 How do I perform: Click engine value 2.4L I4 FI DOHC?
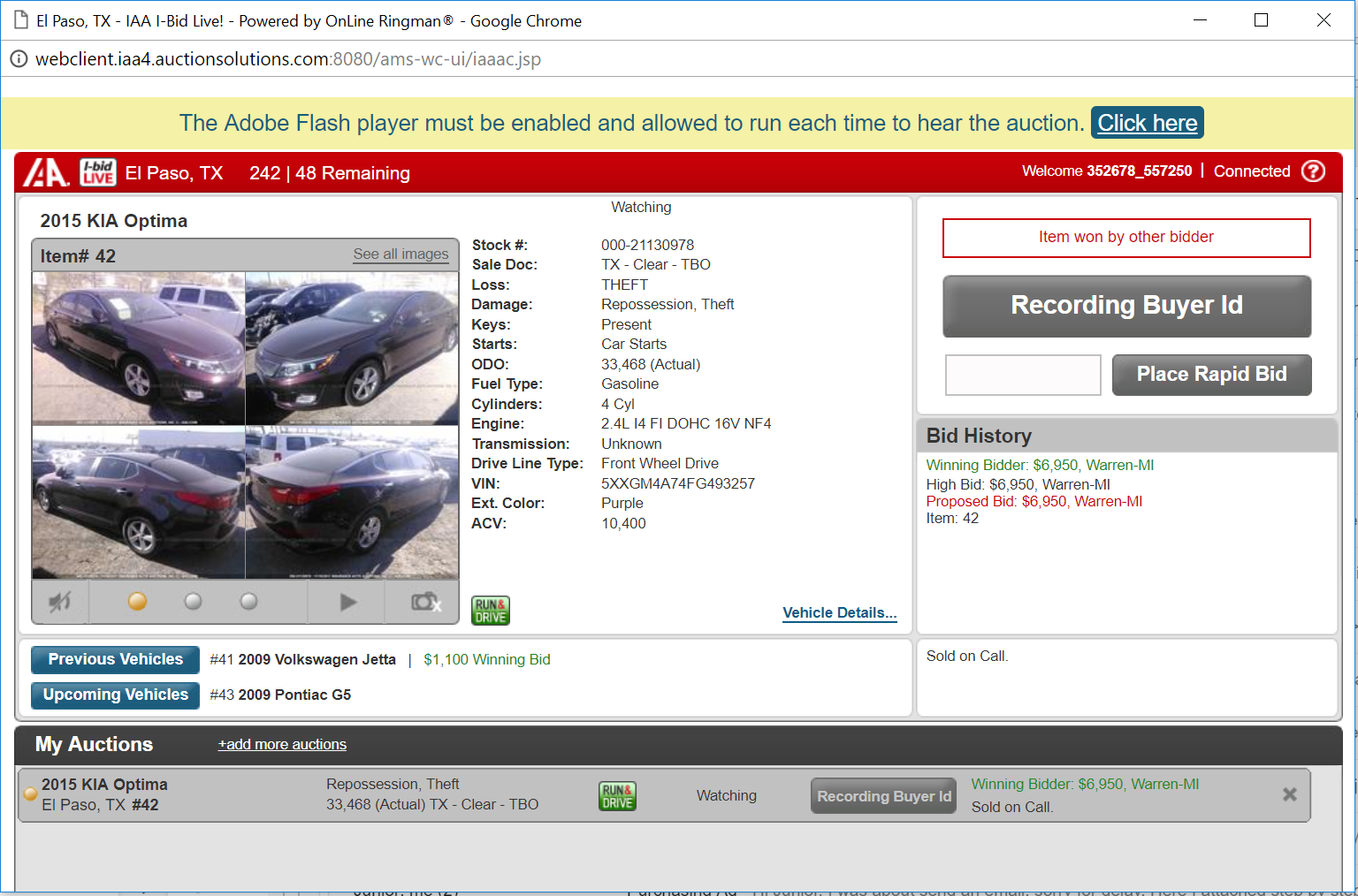click(686, 423)
